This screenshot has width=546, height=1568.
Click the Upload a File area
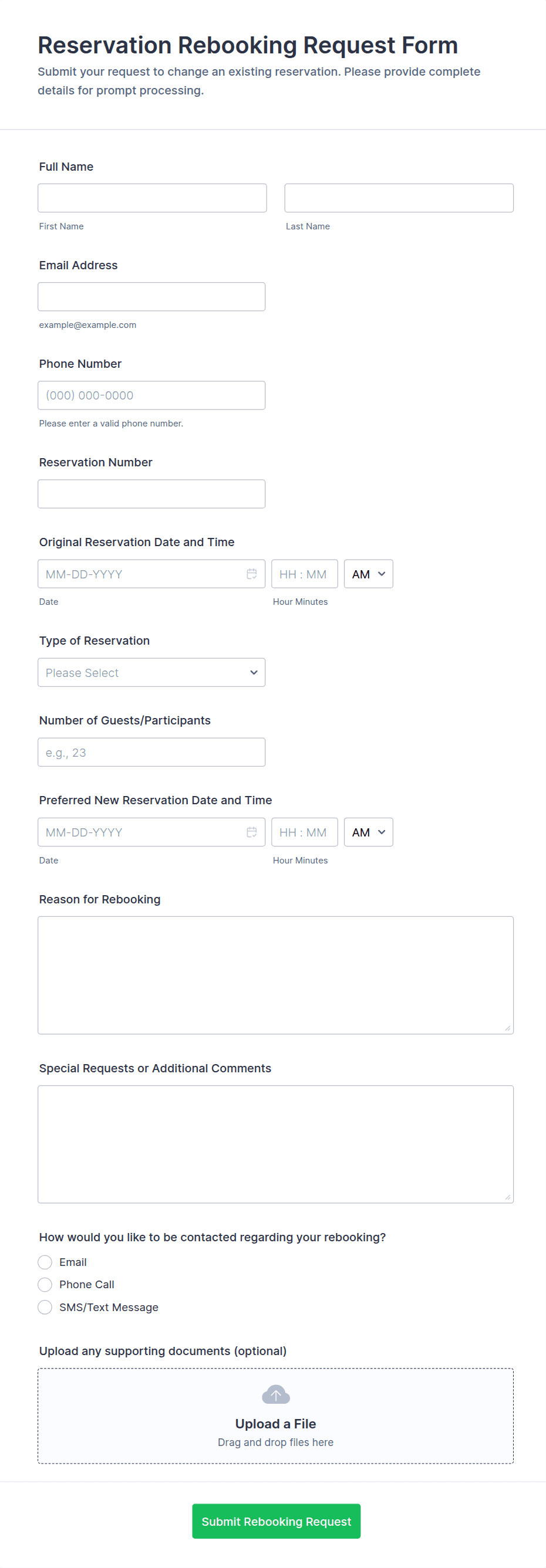coord(275,1423)
